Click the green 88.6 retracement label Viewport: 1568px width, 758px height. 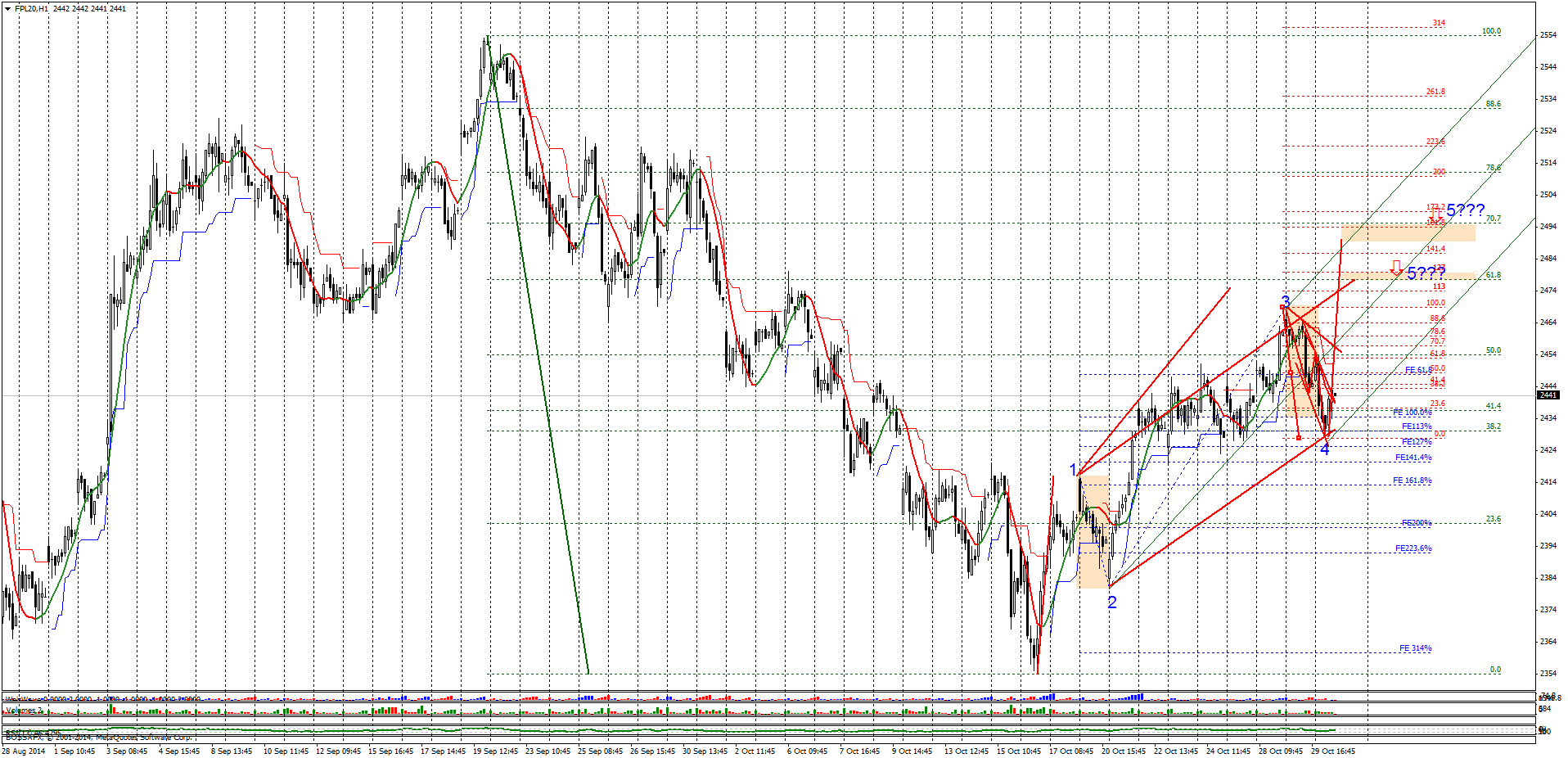[1494, 104]
